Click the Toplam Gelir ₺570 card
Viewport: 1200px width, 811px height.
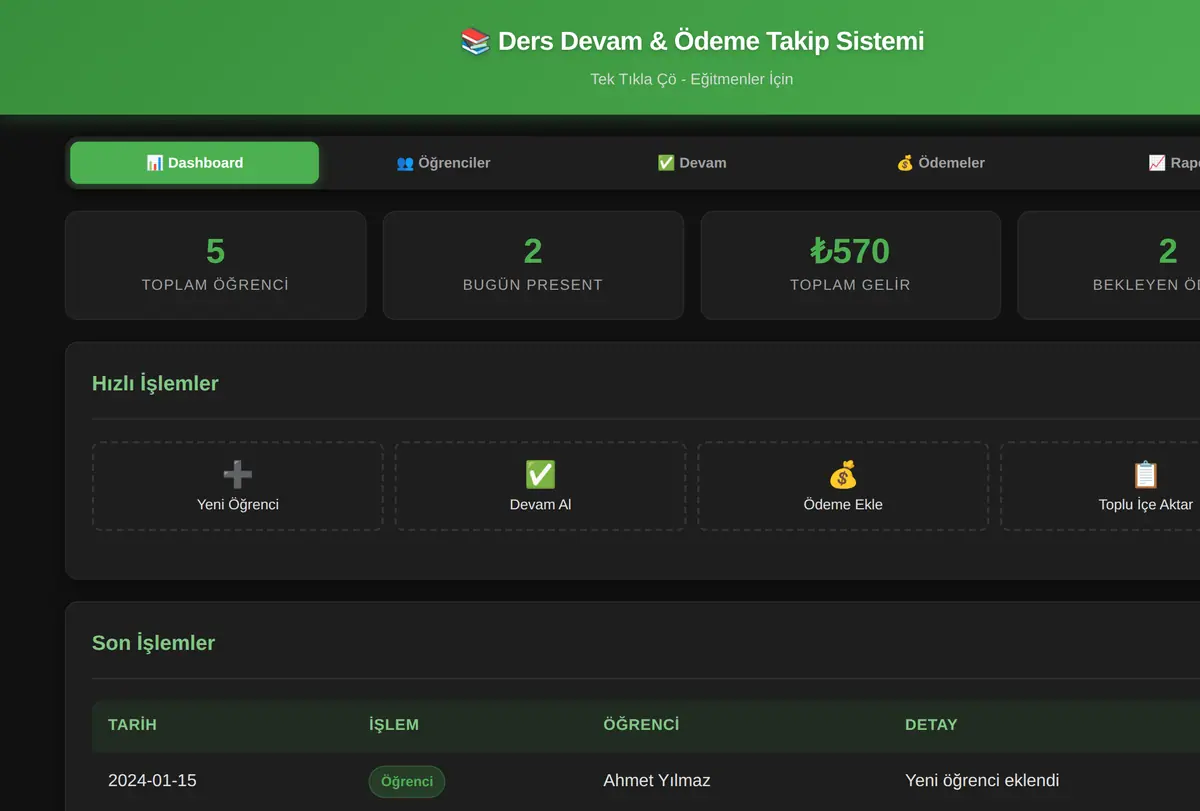(851, 265)
